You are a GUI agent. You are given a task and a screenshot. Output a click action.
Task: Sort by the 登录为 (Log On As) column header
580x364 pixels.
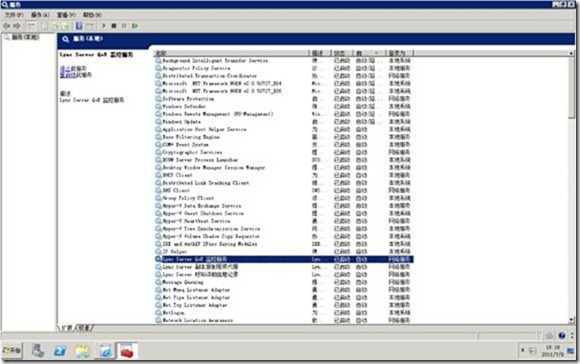click(399, 53)
